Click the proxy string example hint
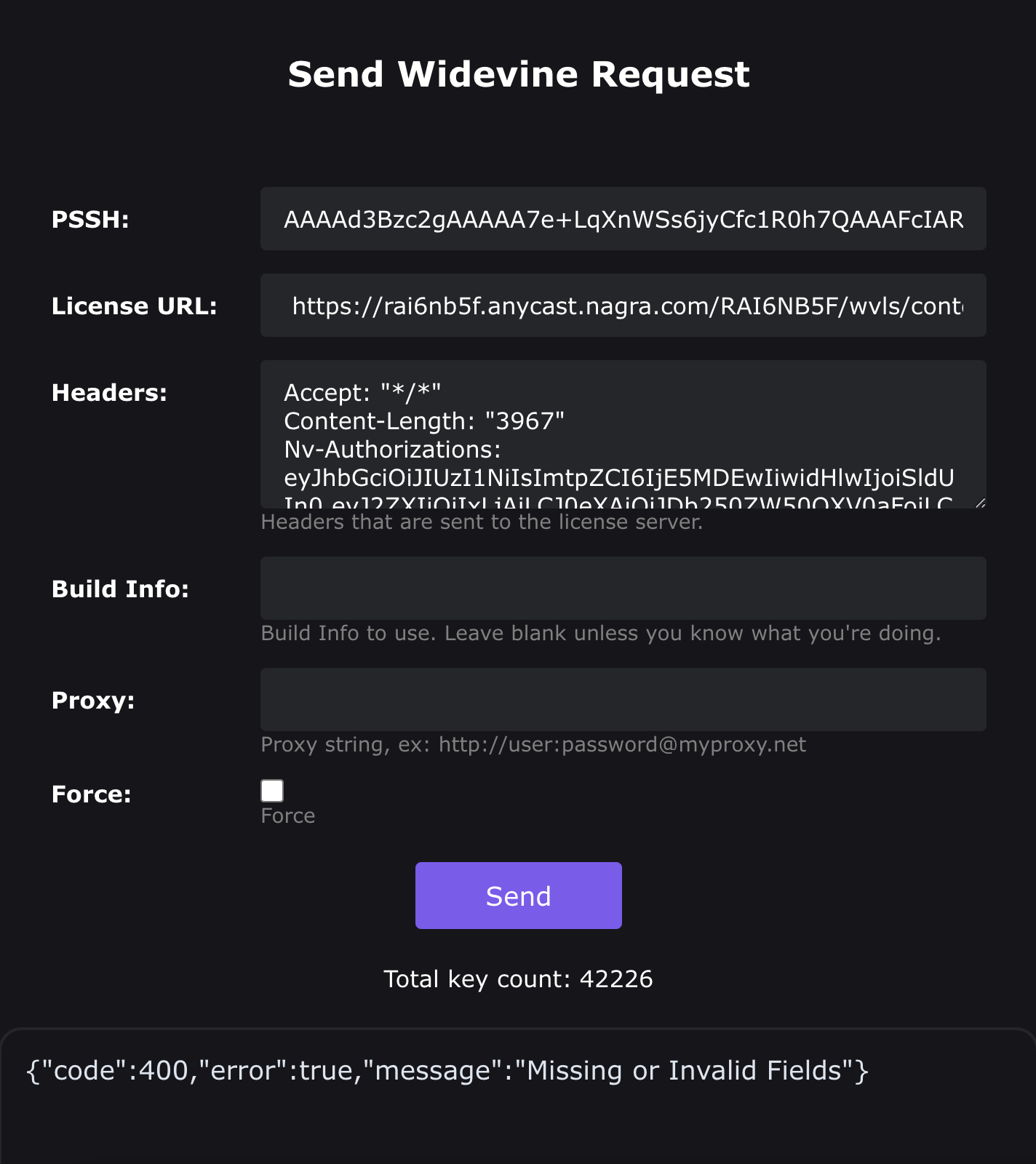 point(533,745)
